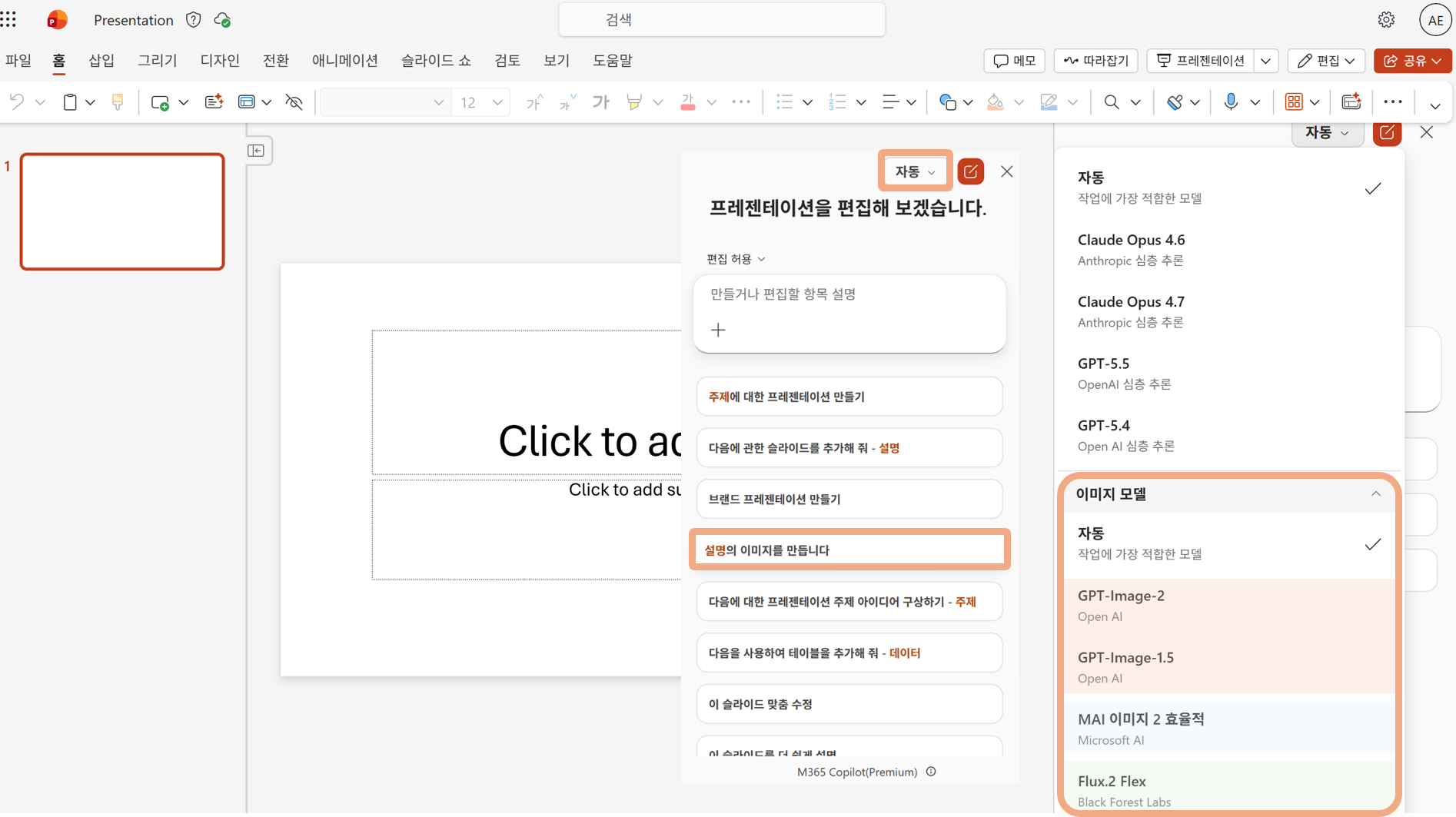This screenshot has width=1456, height=817.
Task: Click the Find magnifier in toolbar
Action: pos(1112,101)
